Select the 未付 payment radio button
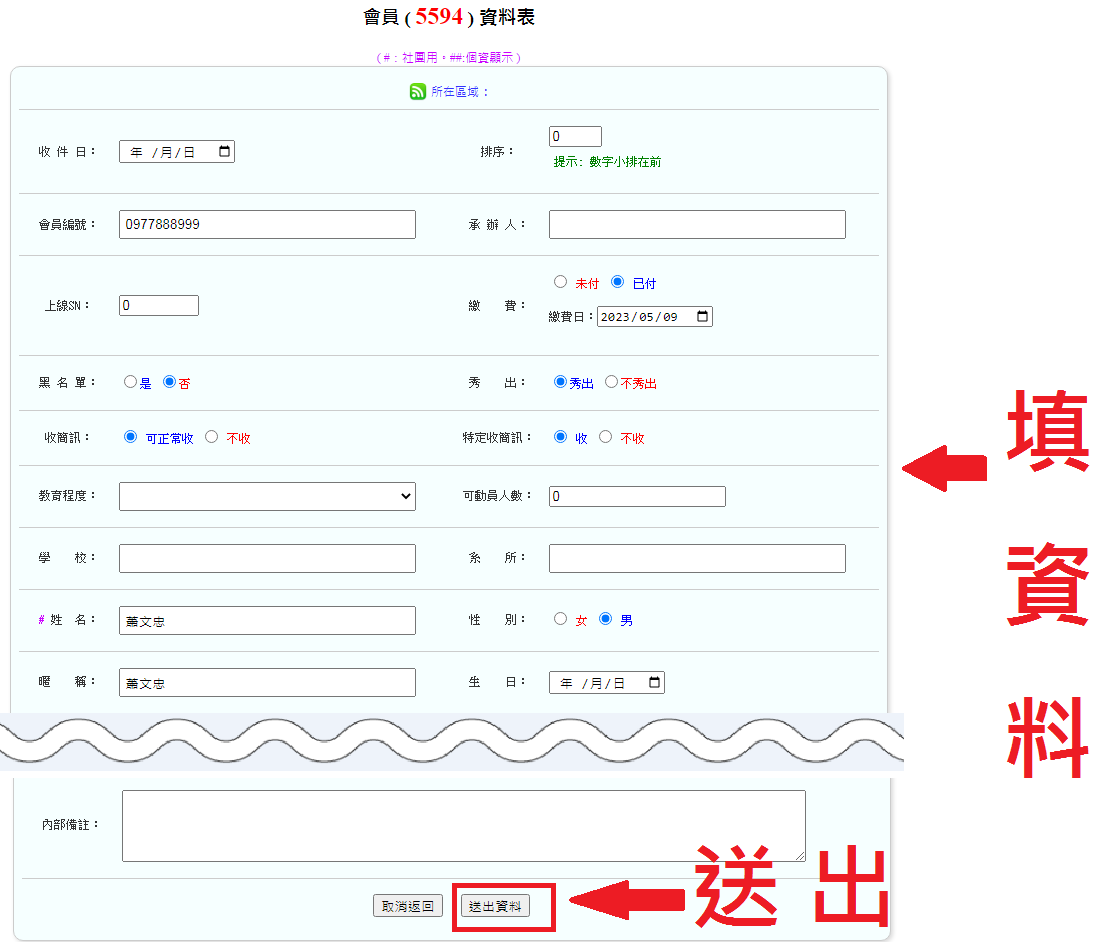This screenshot has height=942, width=1102. (560, 282)
